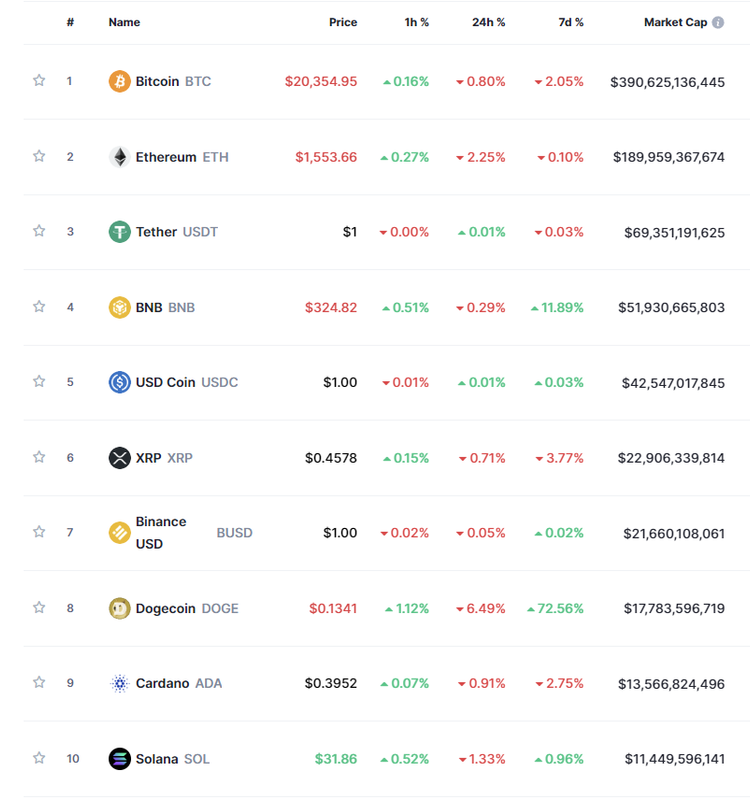Click the Solana logo icon

[119, 759]
